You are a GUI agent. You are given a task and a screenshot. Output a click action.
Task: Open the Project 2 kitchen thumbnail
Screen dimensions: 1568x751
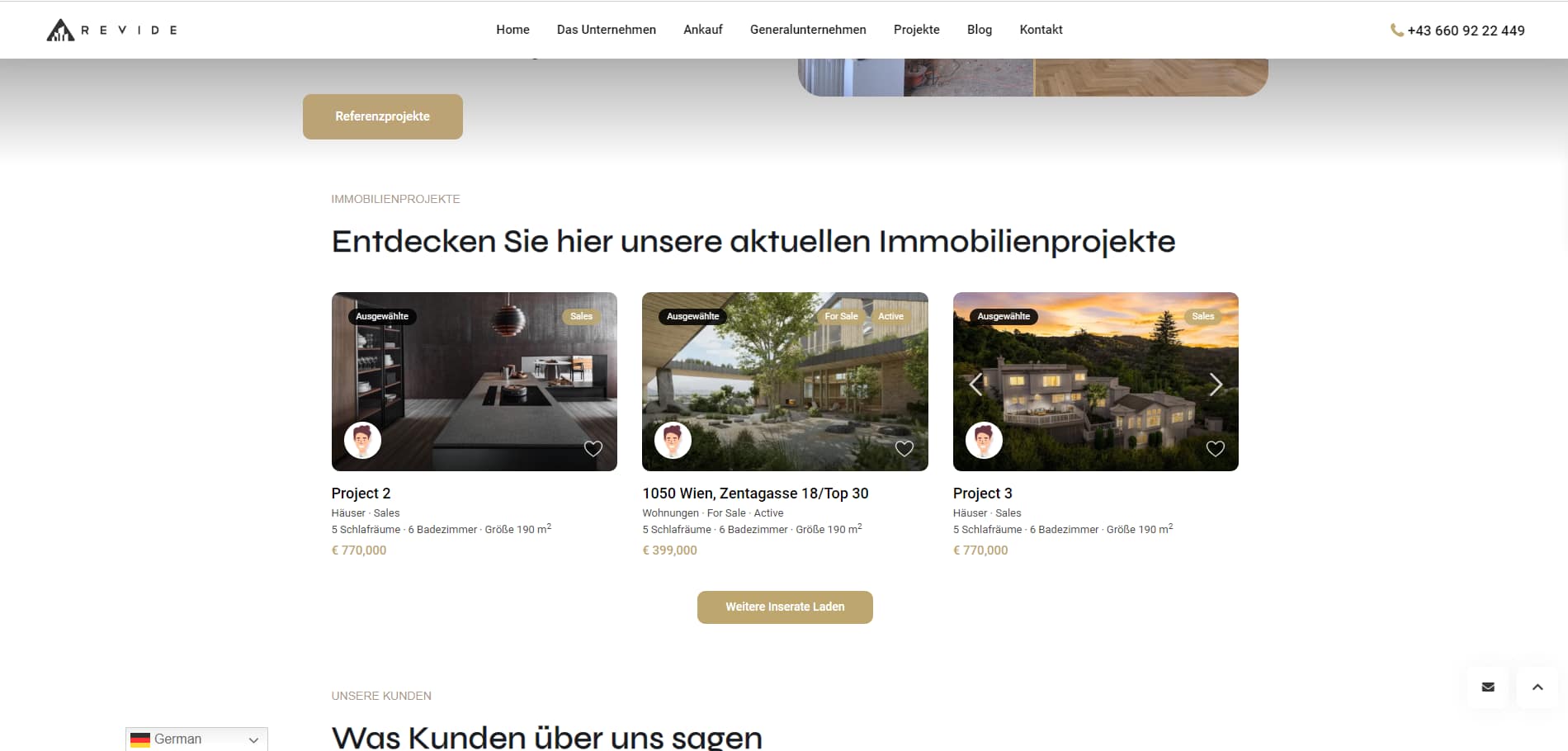[475, 381]
